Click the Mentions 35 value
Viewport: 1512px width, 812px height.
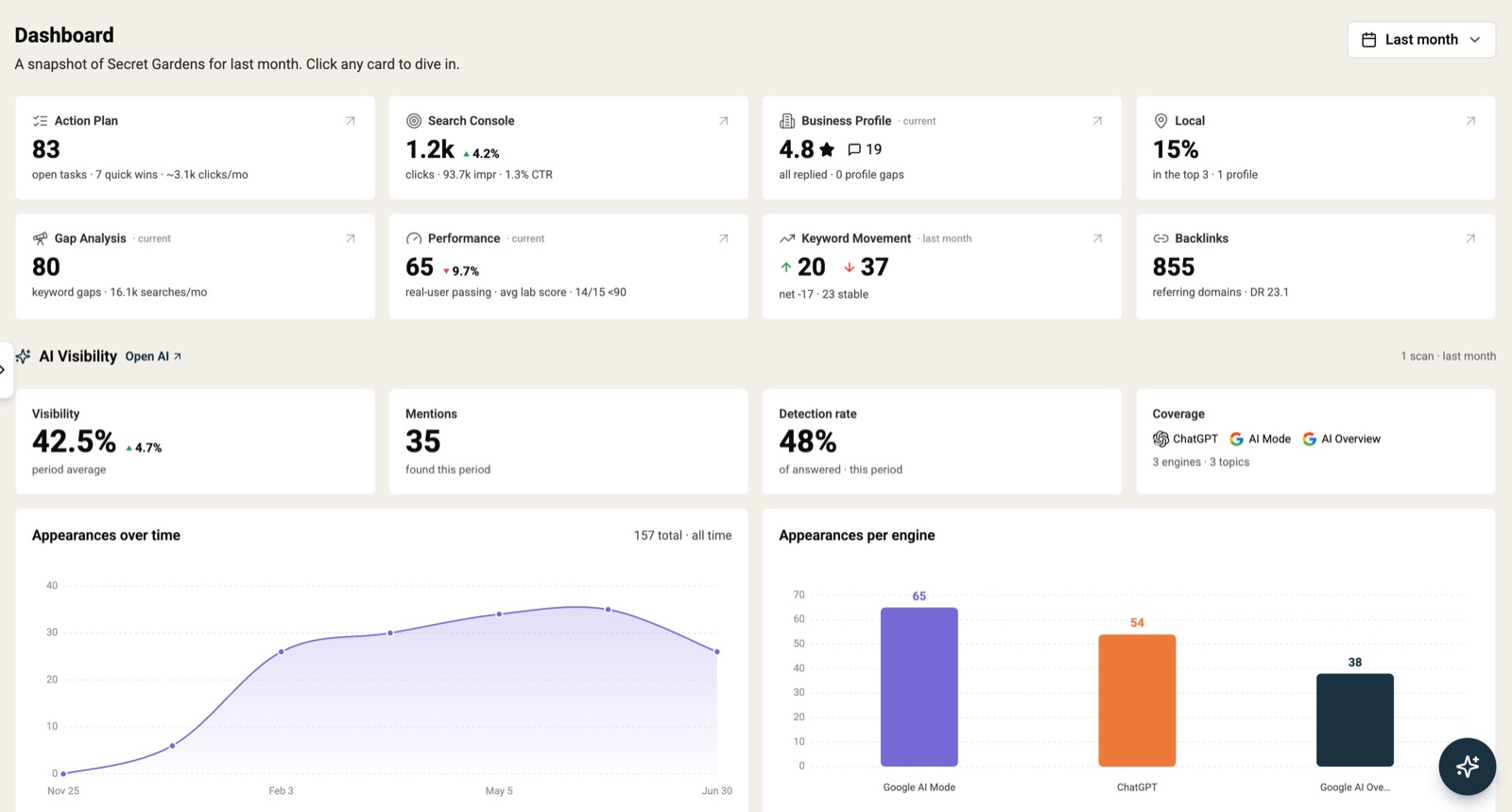point(423,441)
